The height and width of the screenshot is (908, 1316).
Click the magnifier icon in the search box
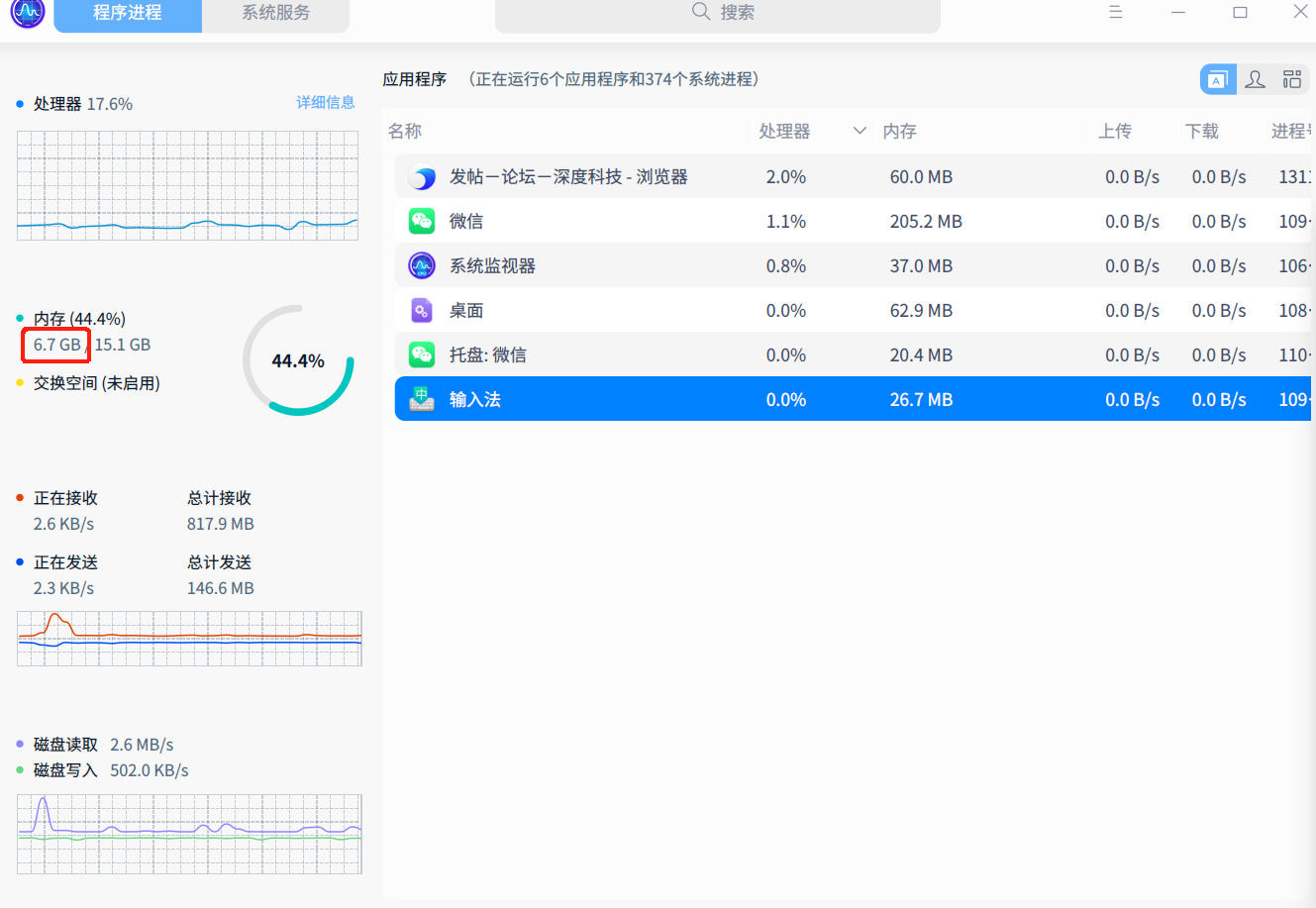[701, 12]
